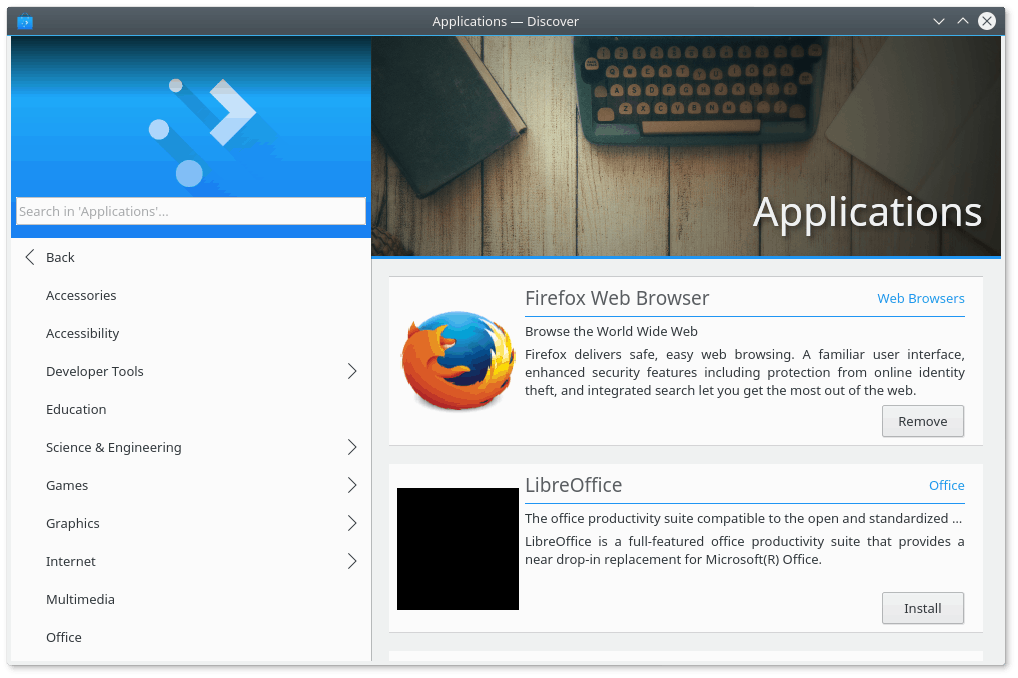Focus the Search in 'Applications' field

[x=191, y=211]
